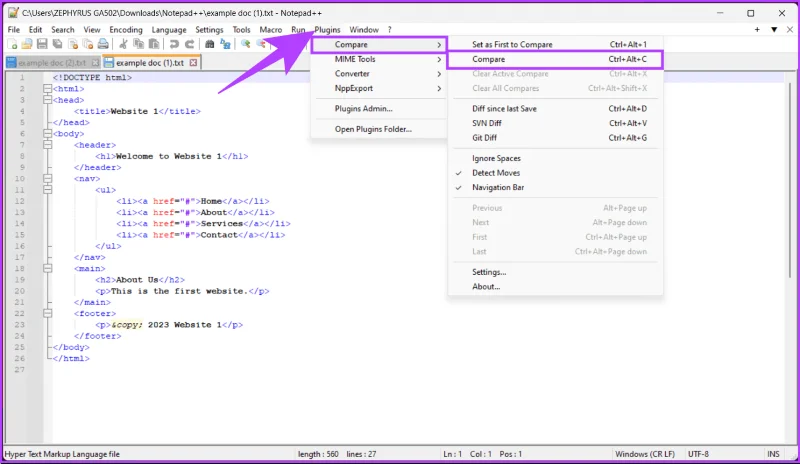Open Find with the binoculars icon
The image size is (800, 464).
click(210, 44)
